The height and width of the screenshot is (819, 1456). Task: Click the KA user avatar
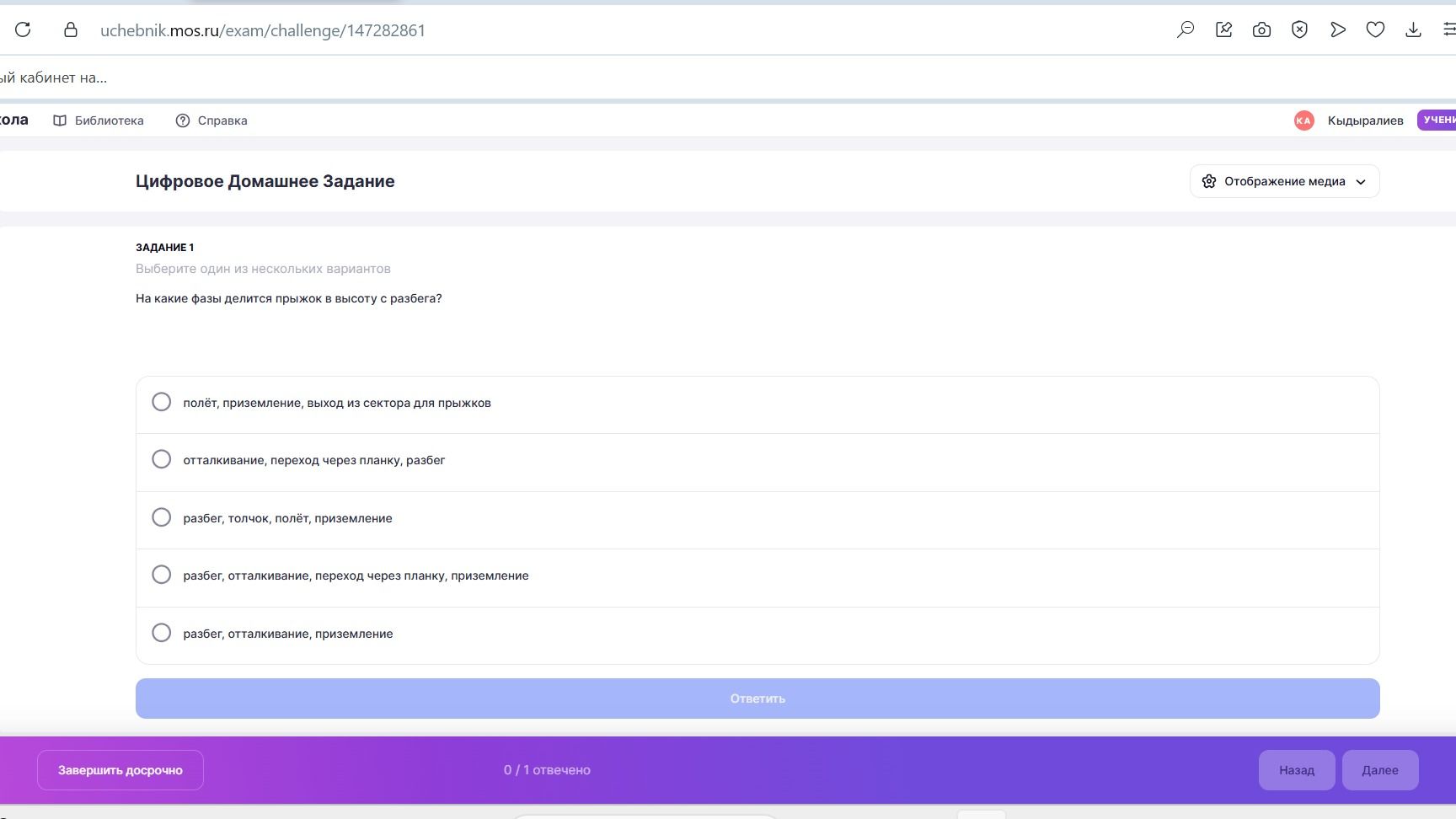(x=1303, y=120)
